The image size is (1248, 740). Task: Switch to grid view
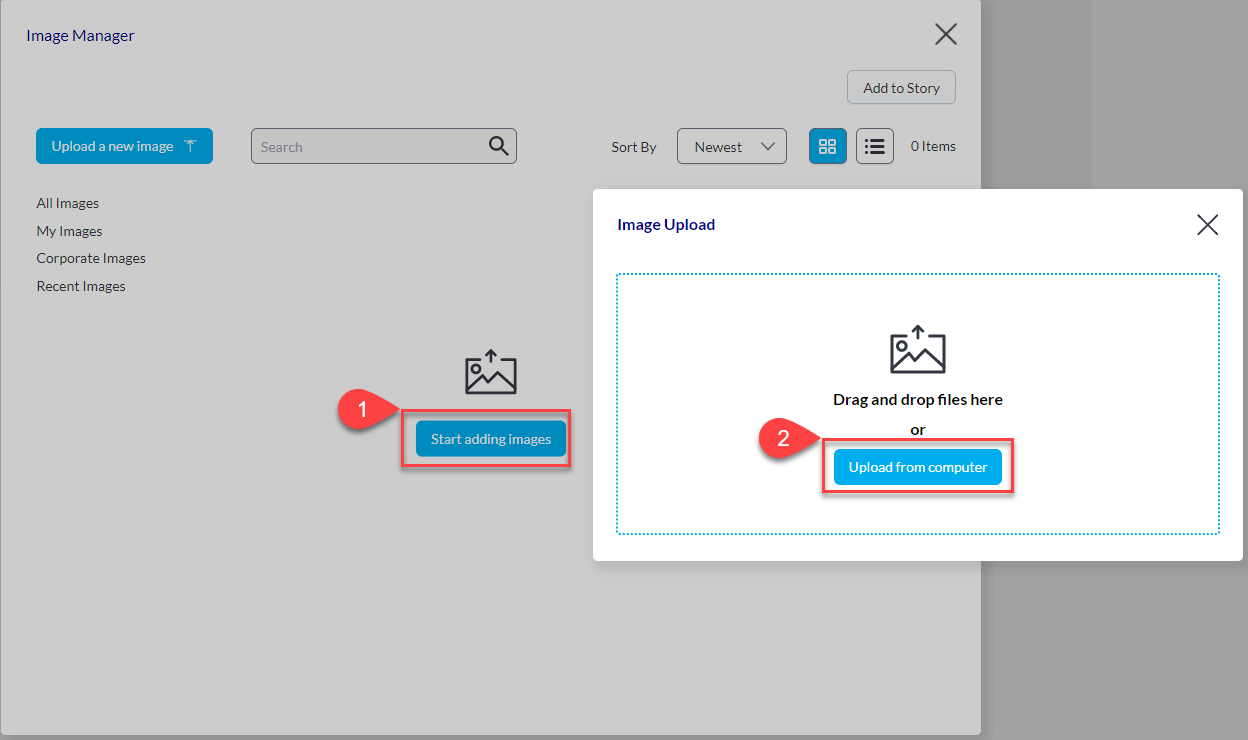point(827,146)
